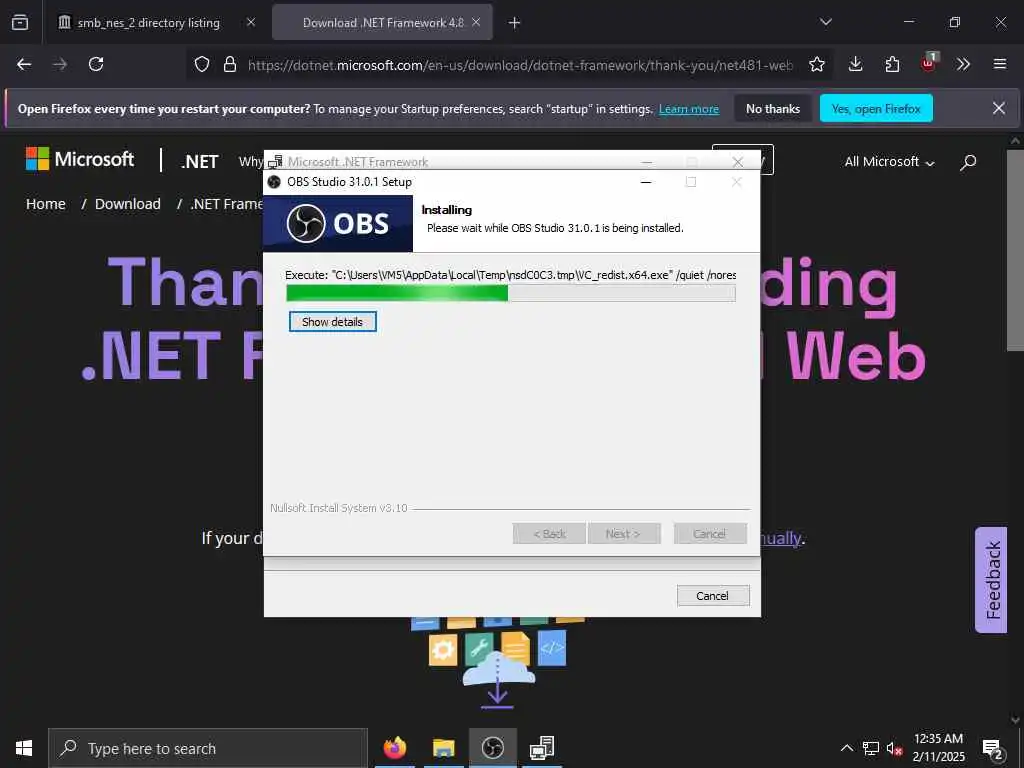This screenshot has height=768, width=1024.
Task: Open the vertical Feedback tab
Action: (x=991, y=580)
